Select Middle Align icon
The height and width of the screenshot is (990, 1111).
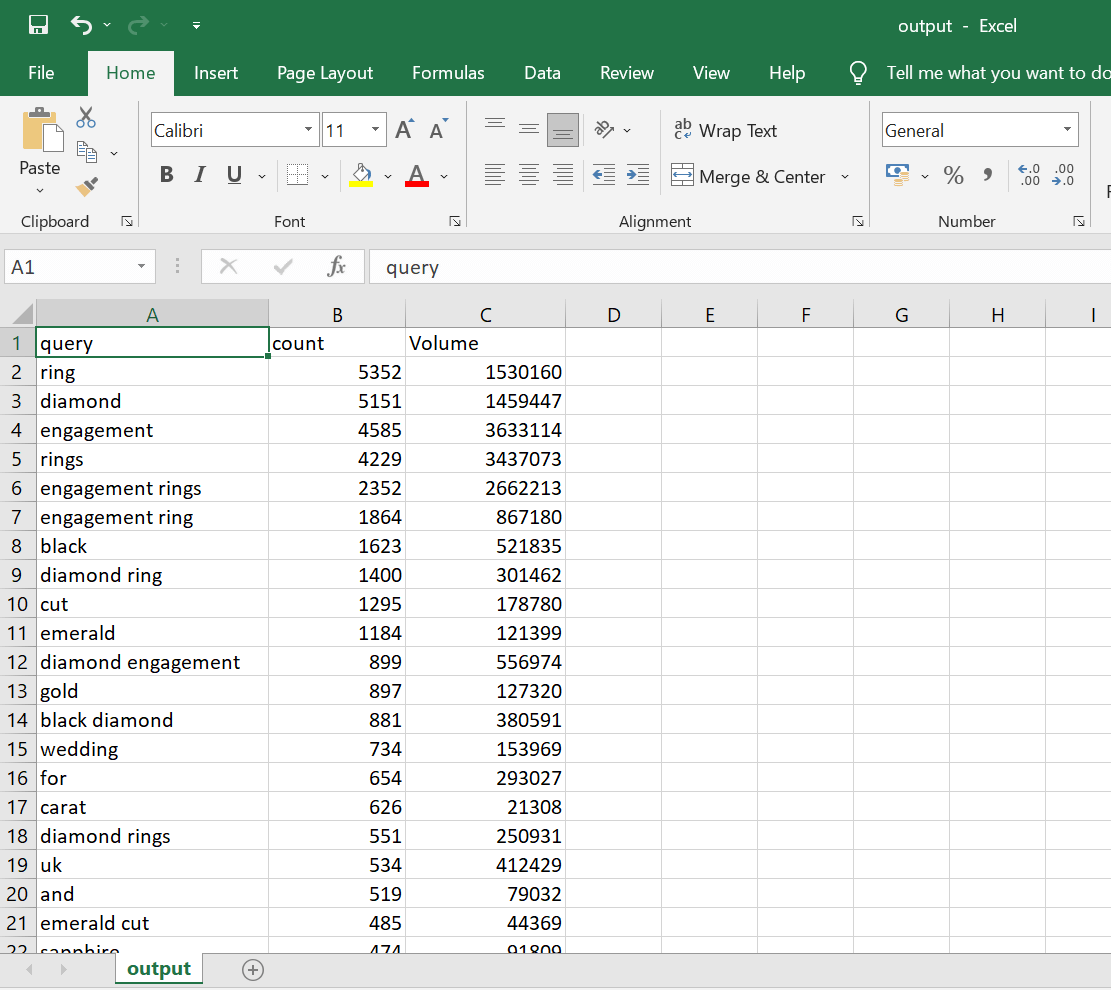[x=529, y=129]
